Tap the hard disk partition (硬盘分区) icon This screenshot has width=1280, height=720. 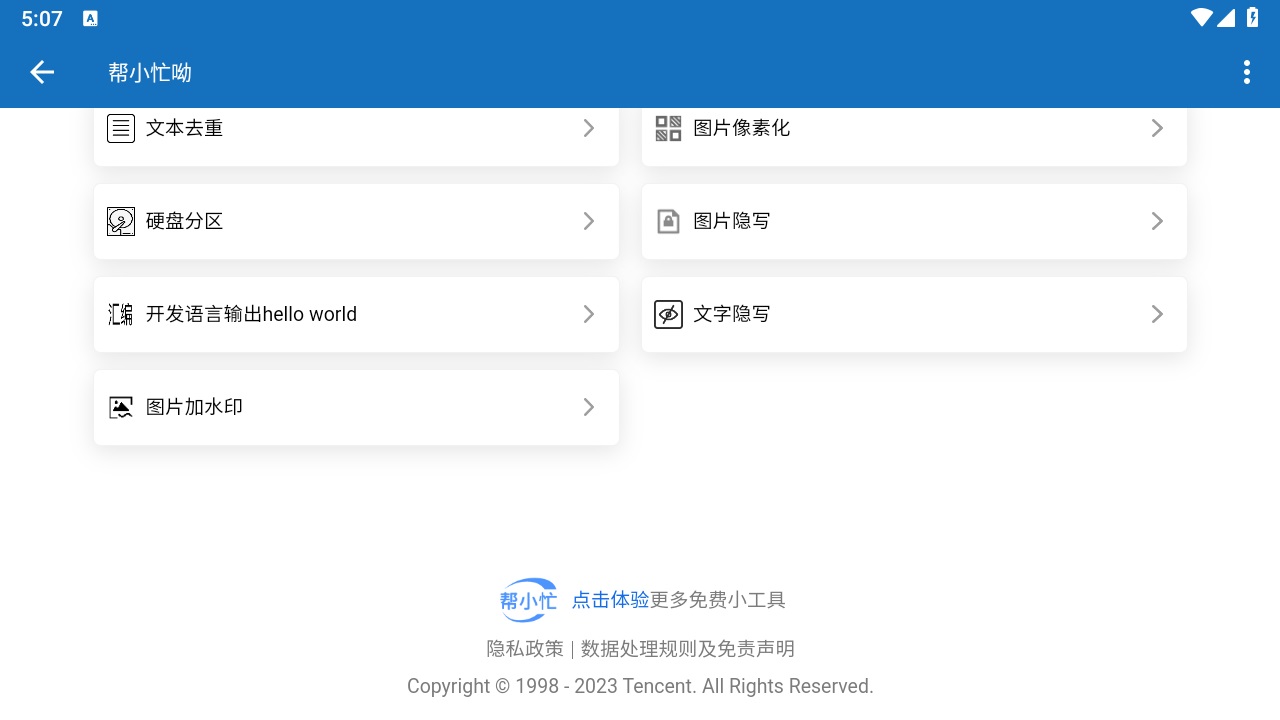coord(121,221)
